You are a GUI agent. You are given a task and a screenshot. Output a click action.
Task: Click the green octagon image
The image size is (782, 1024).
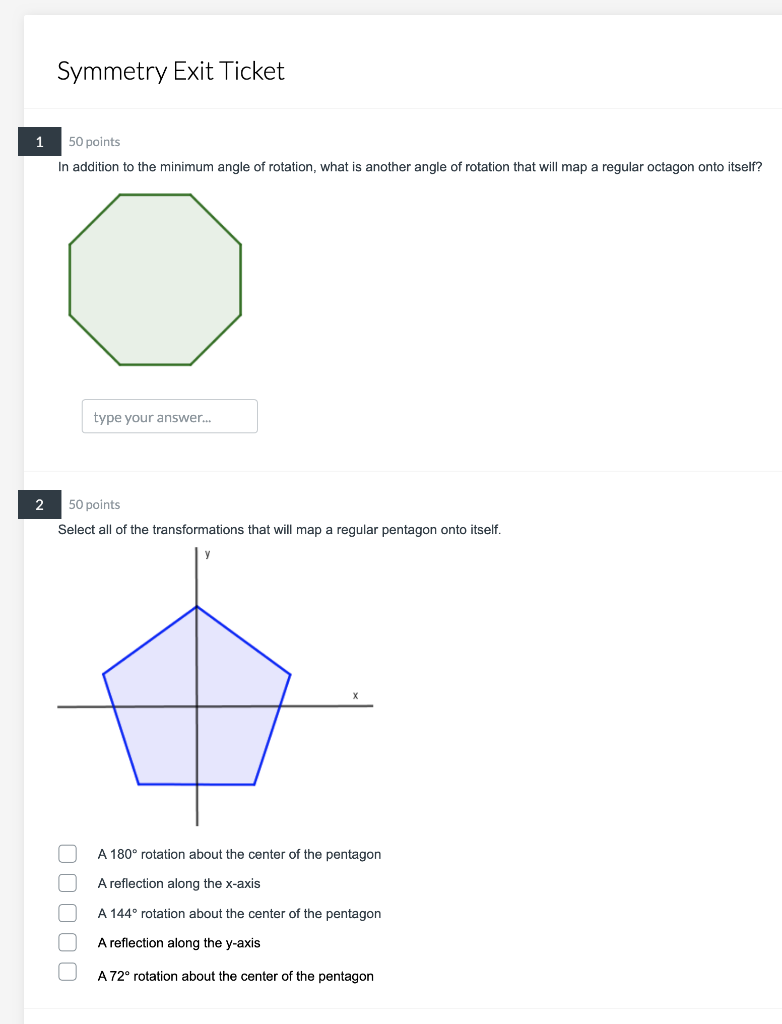155,282
